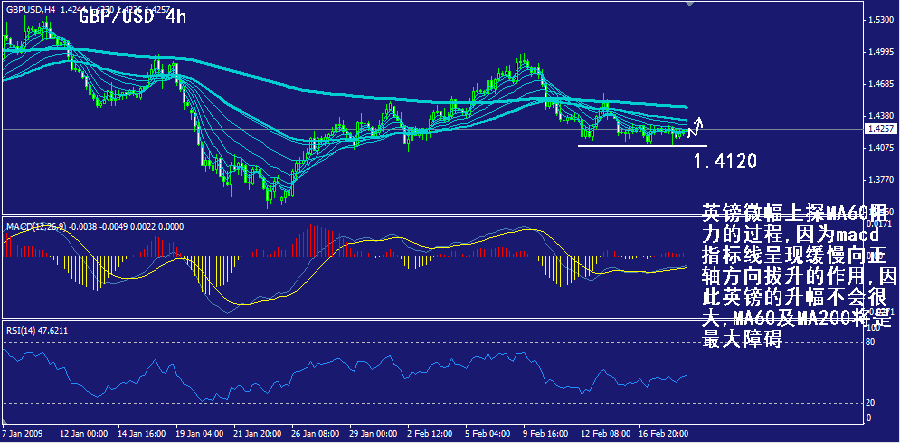The image size is (900, 443).
Task: Click the '9 Feb 16:00' time label
Action: tap(544, 432)
